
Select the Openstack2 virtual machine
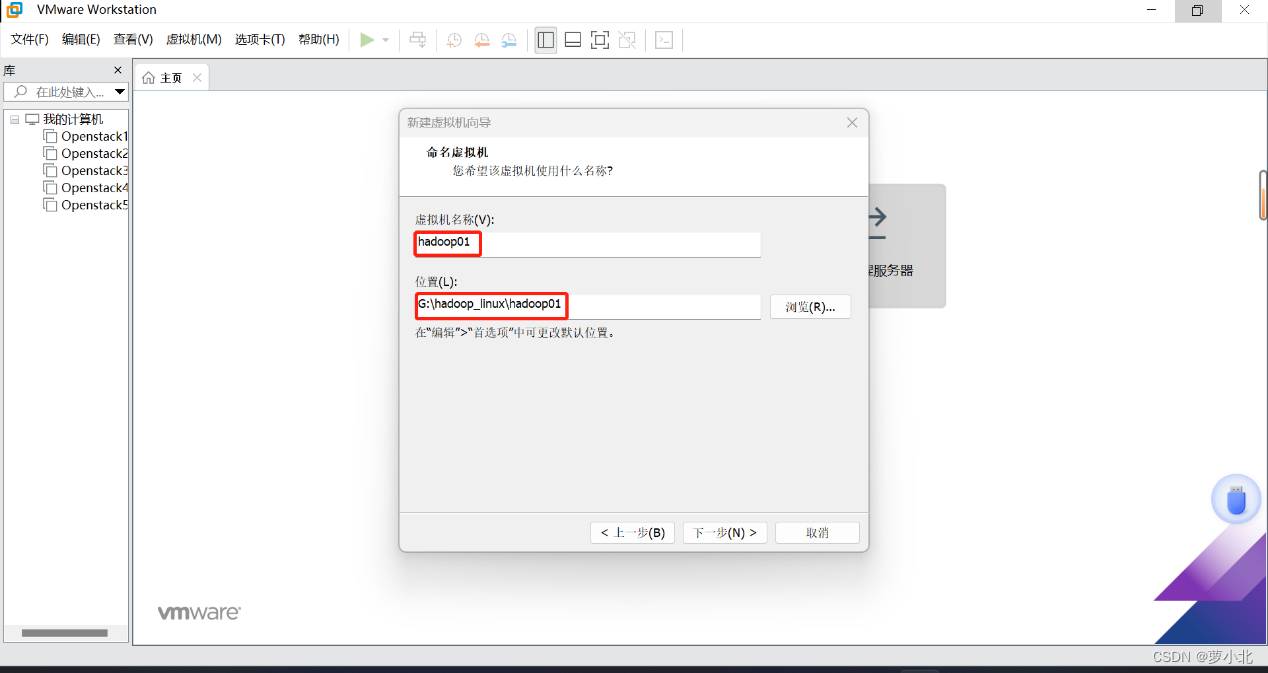(86, 153)
